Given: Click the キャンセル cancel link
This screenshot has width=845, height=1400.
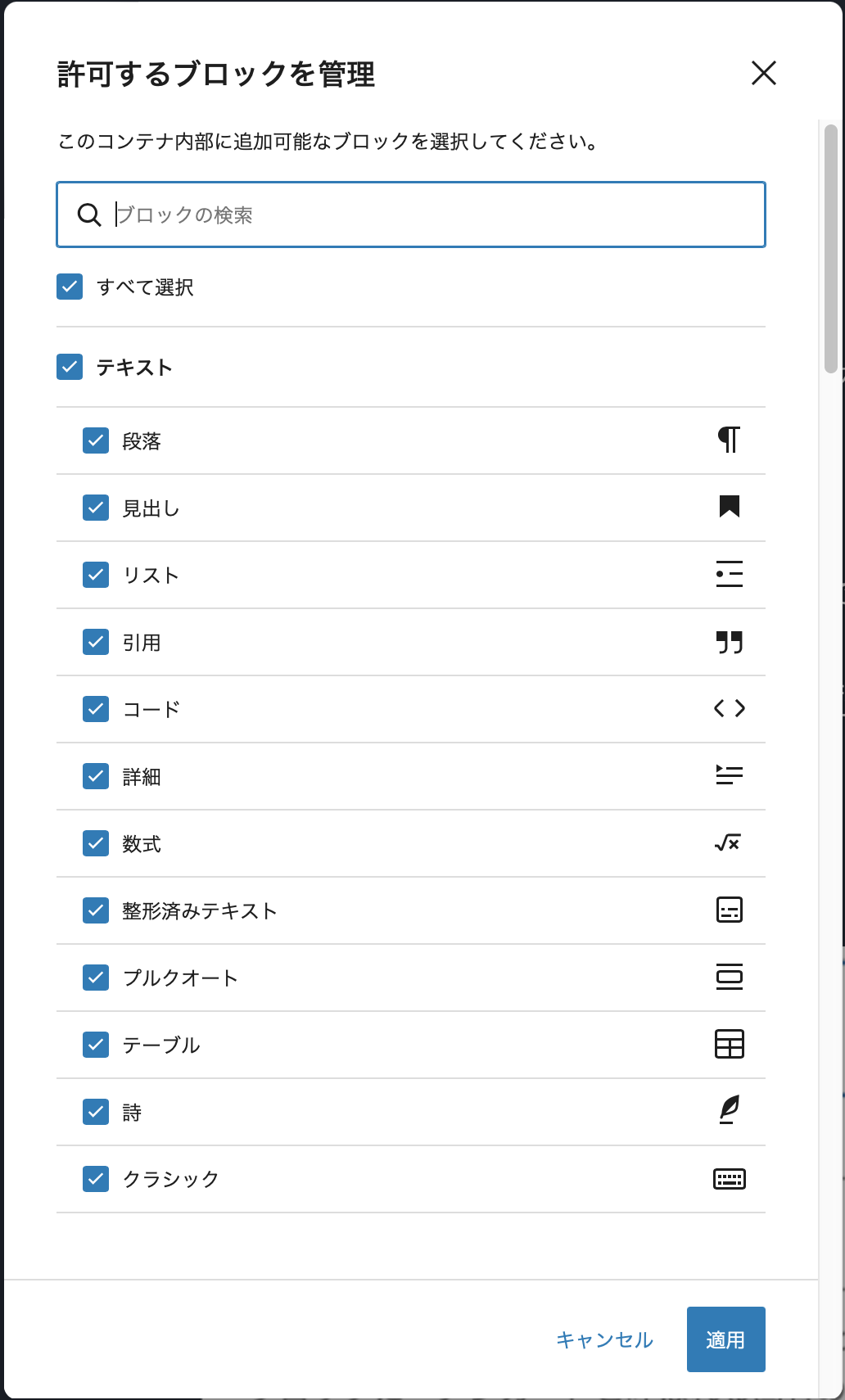Looking at the screenshot, I should tap(604, 1339).
